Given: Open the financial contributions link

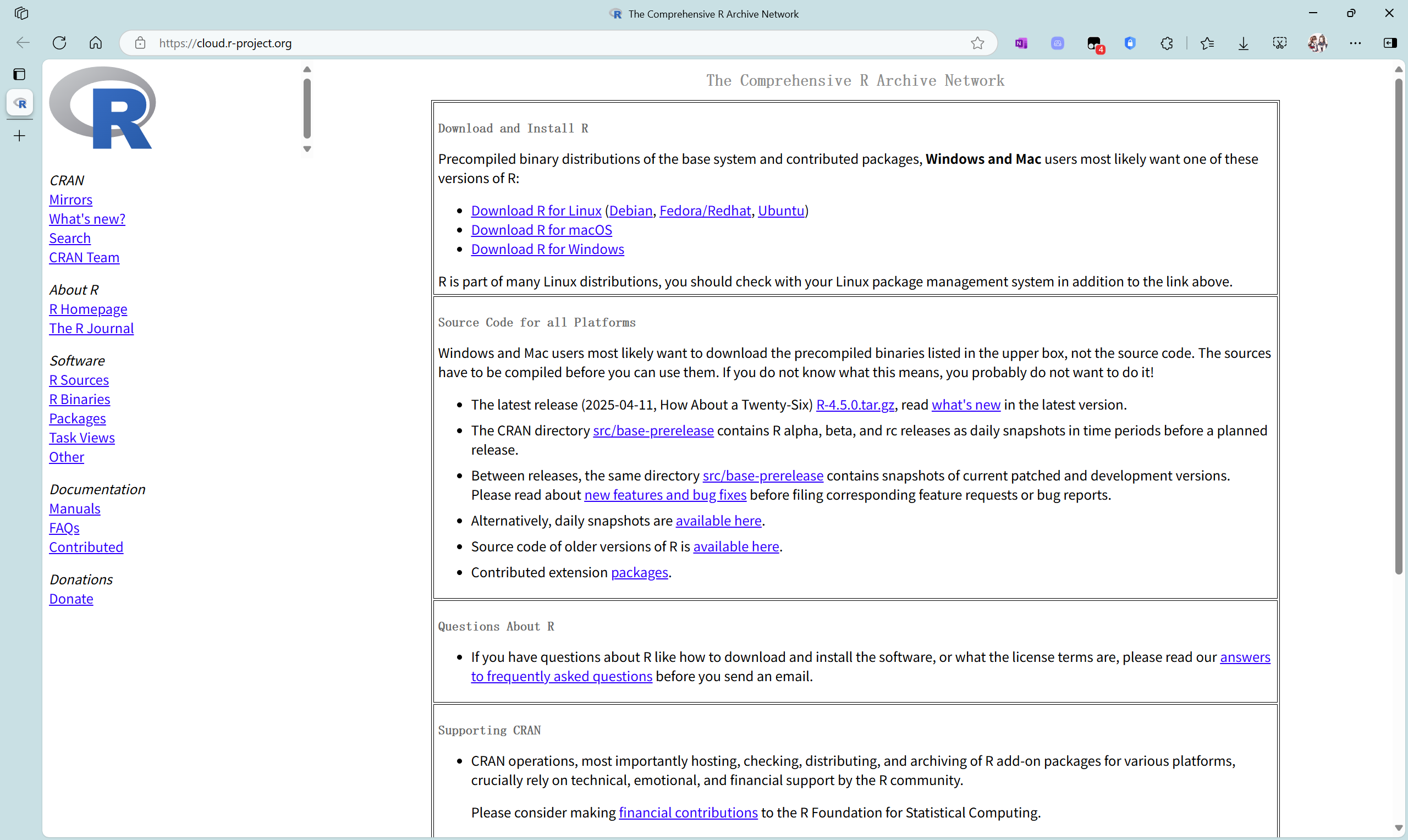Looking at the screenshot, I should tap(689, 813).
